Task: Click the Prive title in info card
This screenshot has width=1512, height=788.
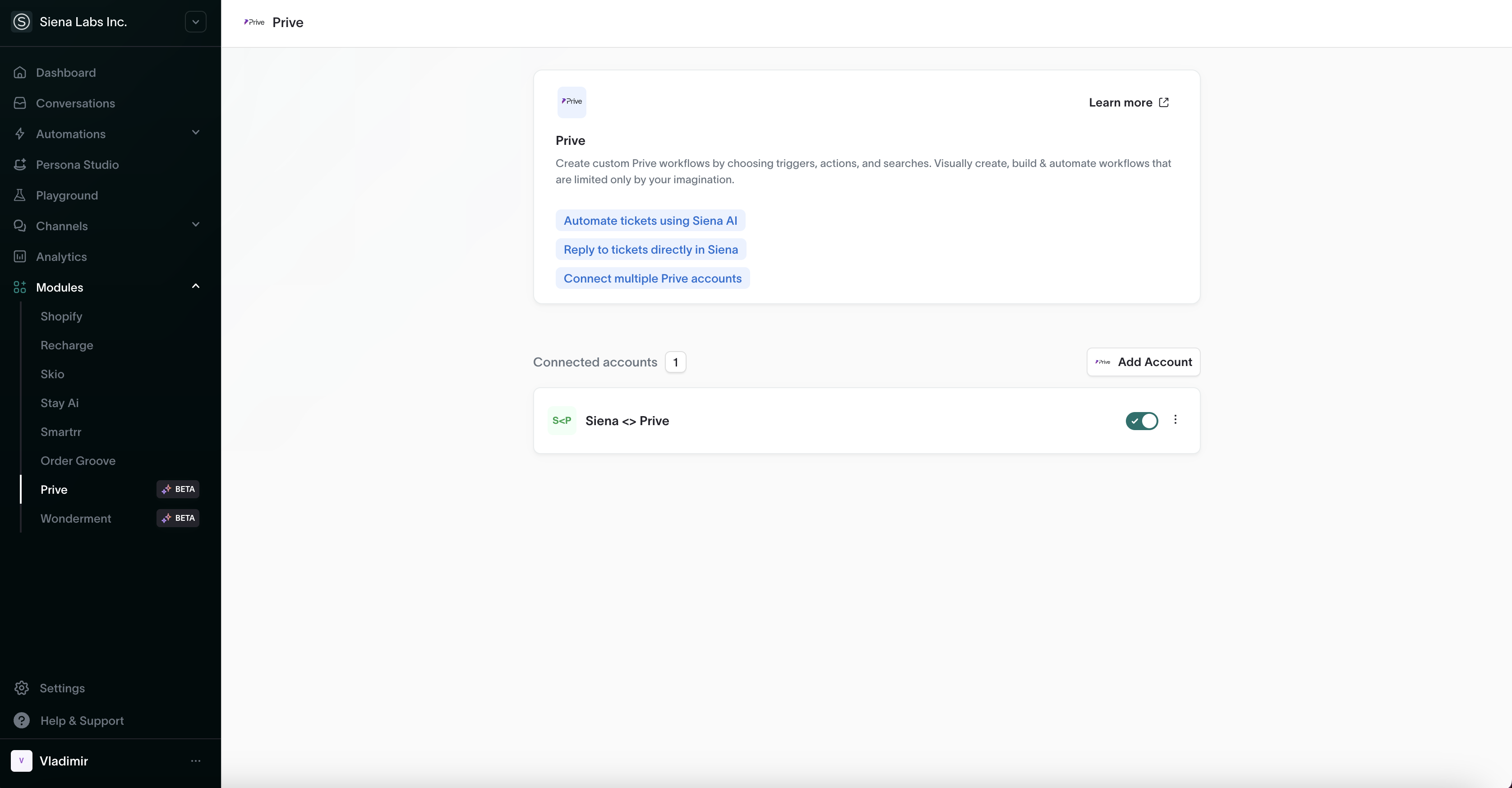Action: click(571, 140)
